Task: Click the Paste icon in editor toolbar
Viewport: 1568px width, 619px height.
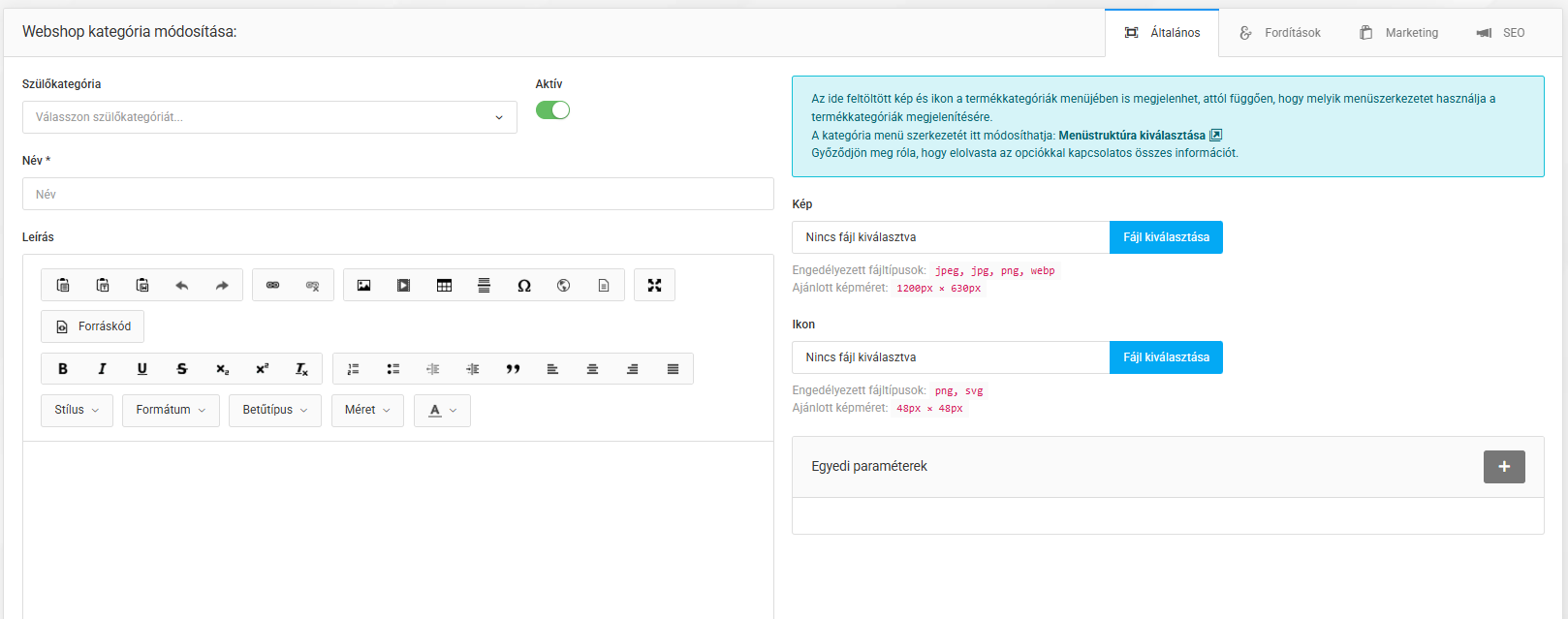Action: point(63,286)
